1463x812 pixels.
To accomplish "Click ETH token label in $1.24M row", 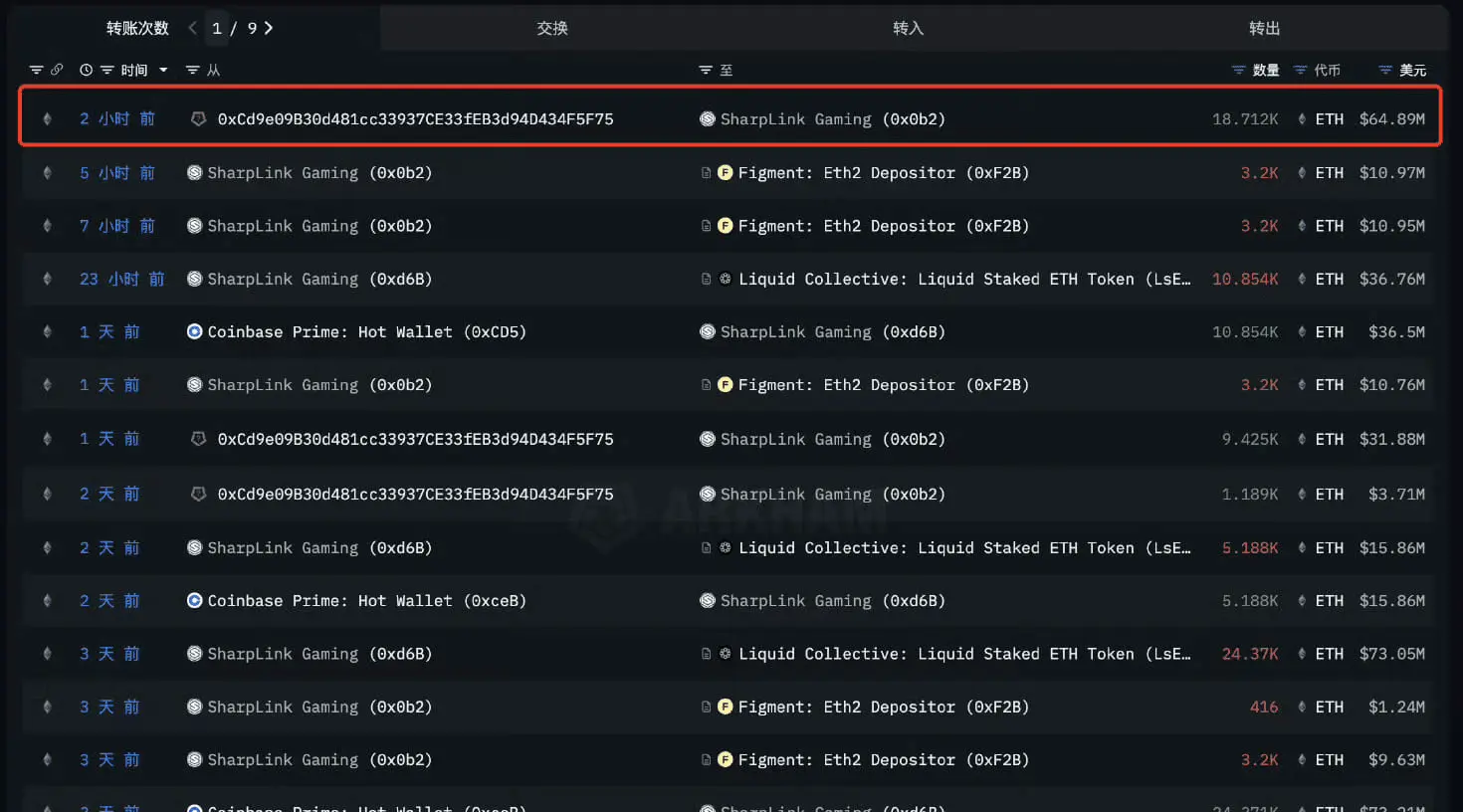I will point(1330,707).
